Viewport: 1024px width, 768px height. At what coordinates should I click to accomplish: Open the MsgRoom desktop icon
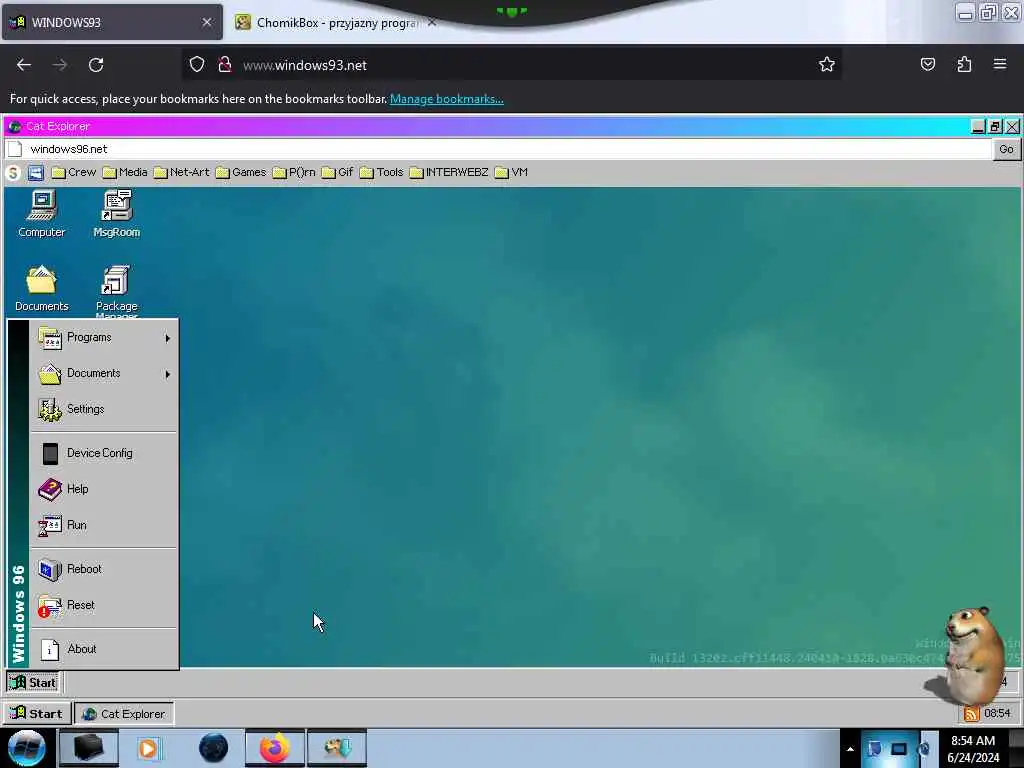click(x=117, y=214)
